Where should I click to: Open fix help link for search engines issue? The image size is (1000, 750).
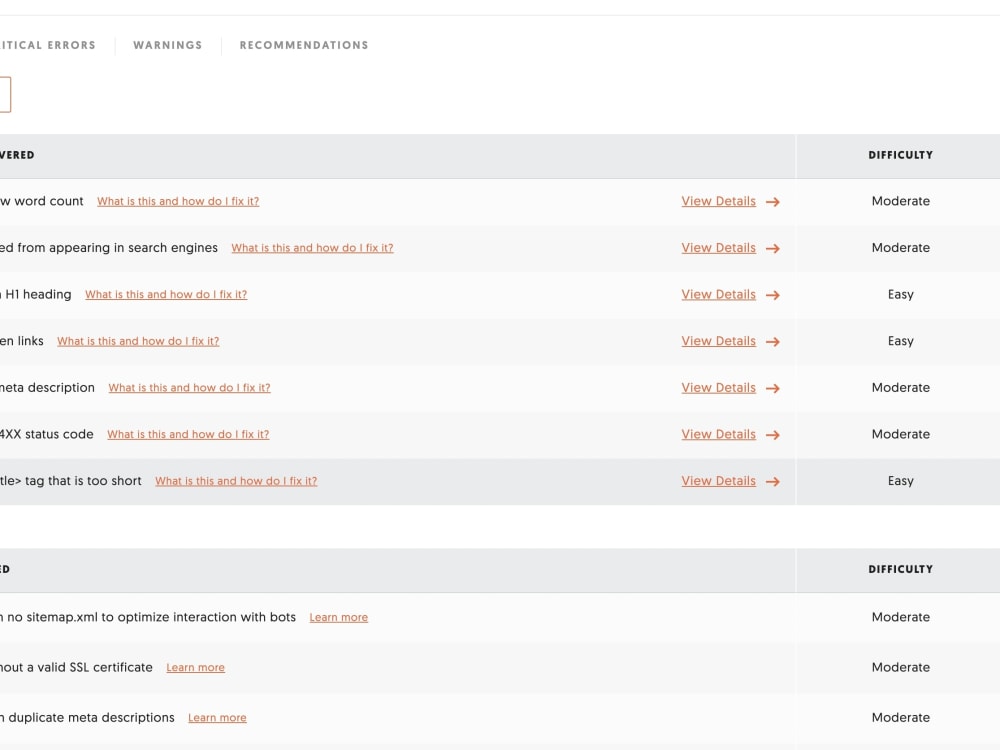click(312, 247)
